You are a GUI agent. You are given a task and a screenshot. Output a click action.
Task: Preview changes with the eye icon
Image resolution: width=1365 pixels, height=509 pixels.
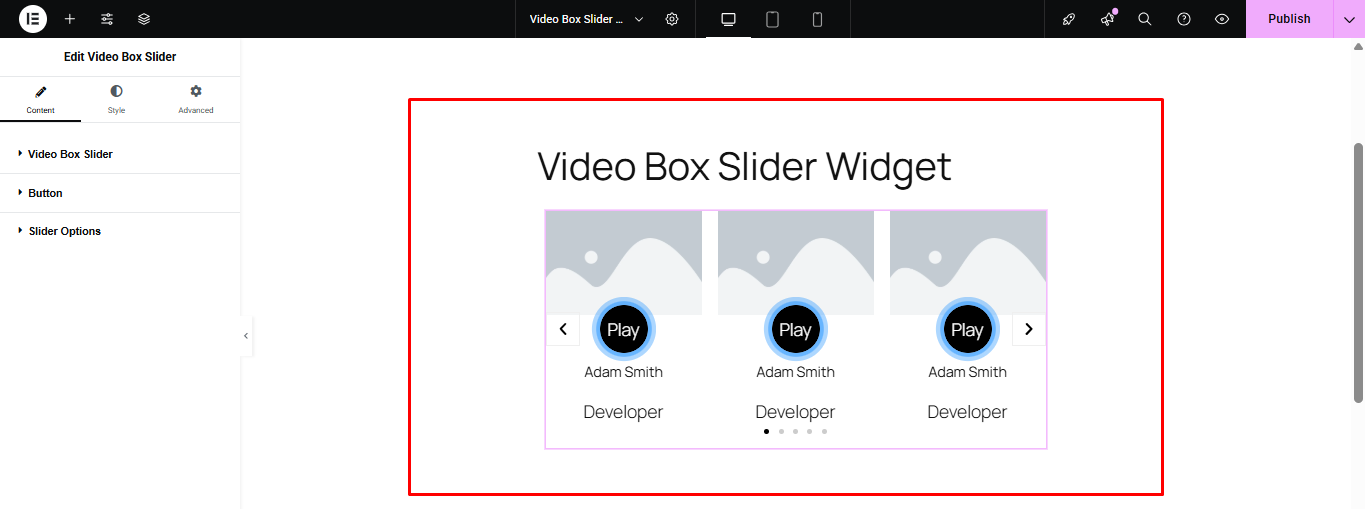click(1222, 19)
